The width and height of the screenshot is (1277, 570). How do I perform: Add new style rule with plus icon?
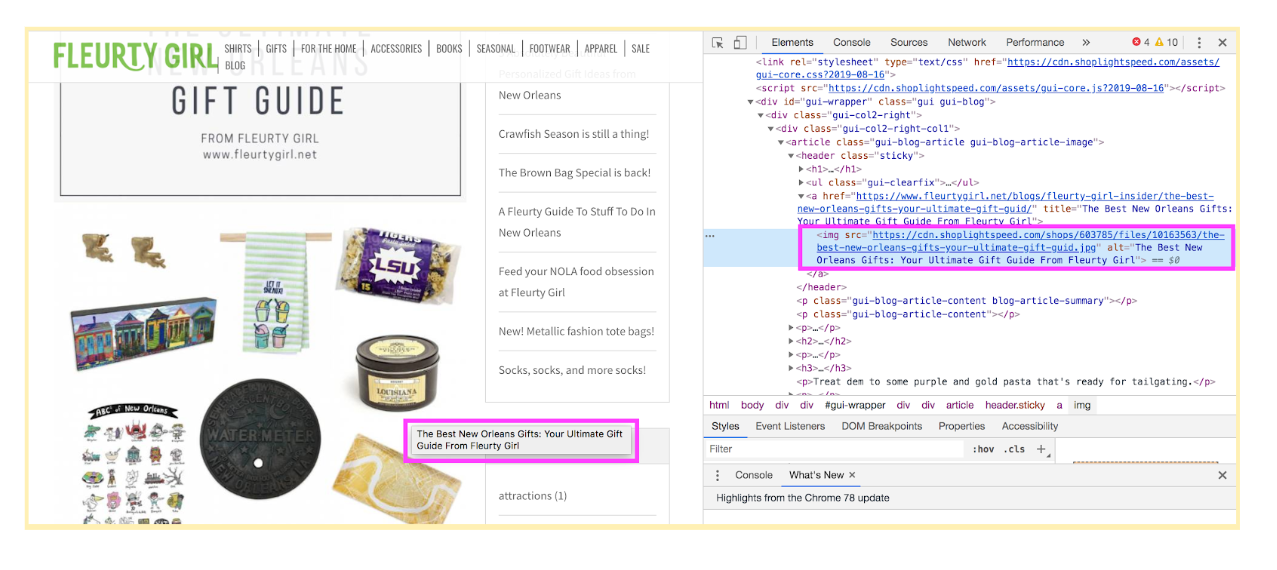pos(1041,450)
